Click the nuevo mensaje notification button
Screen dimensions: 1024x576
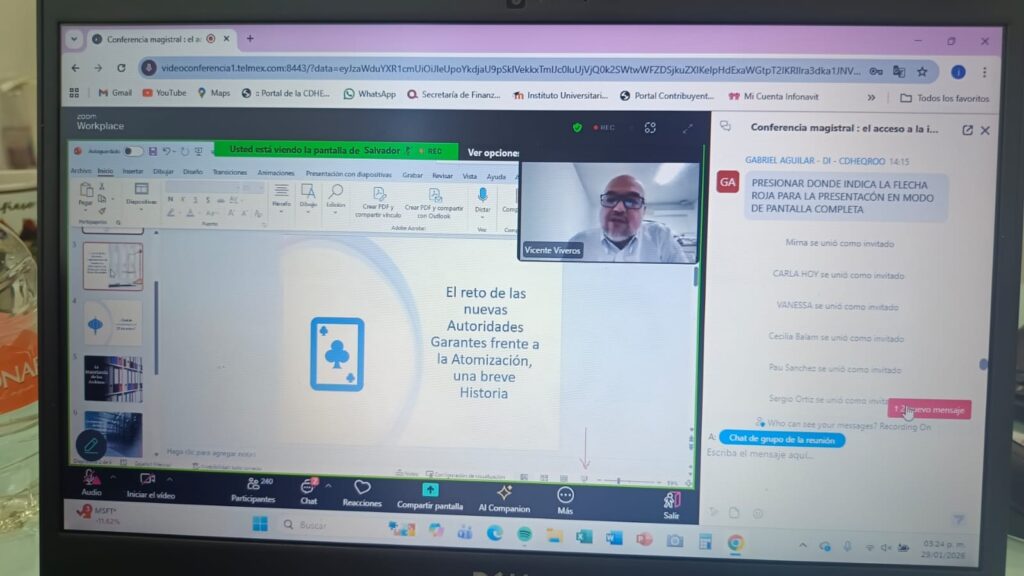[930, 409]
